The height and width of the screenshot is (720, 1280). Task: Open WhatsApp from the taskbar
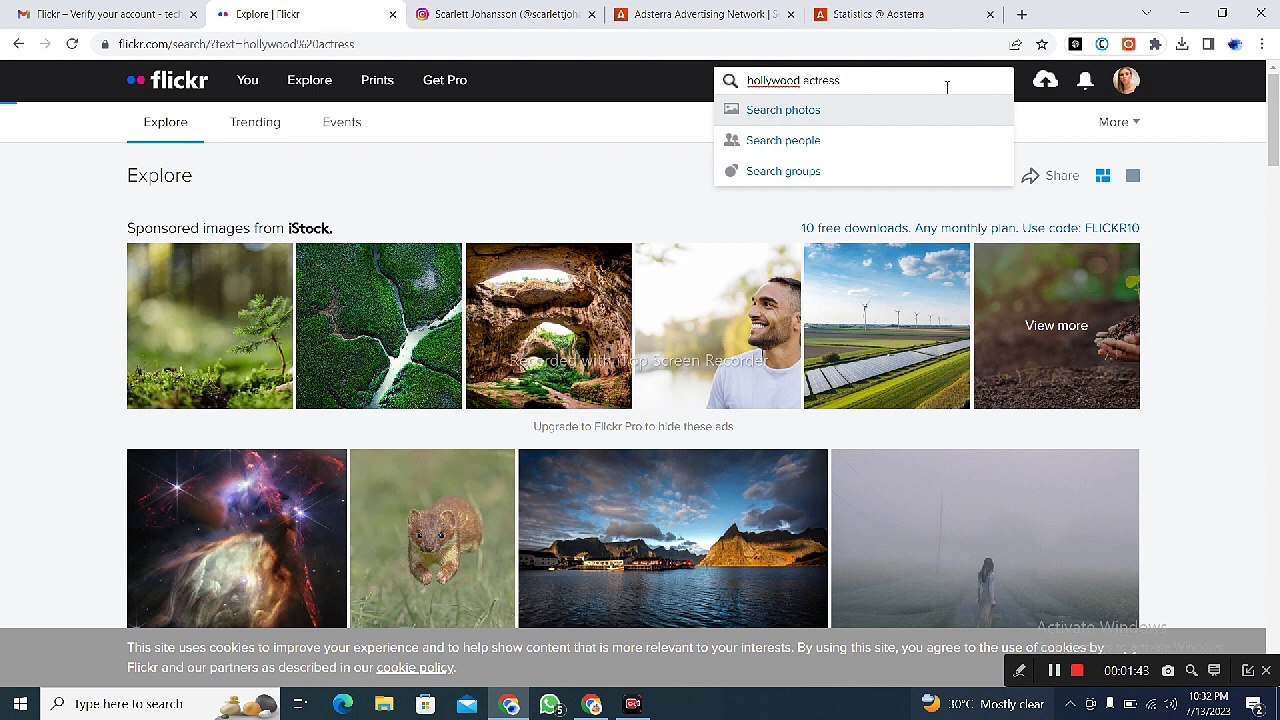(549, 704)
